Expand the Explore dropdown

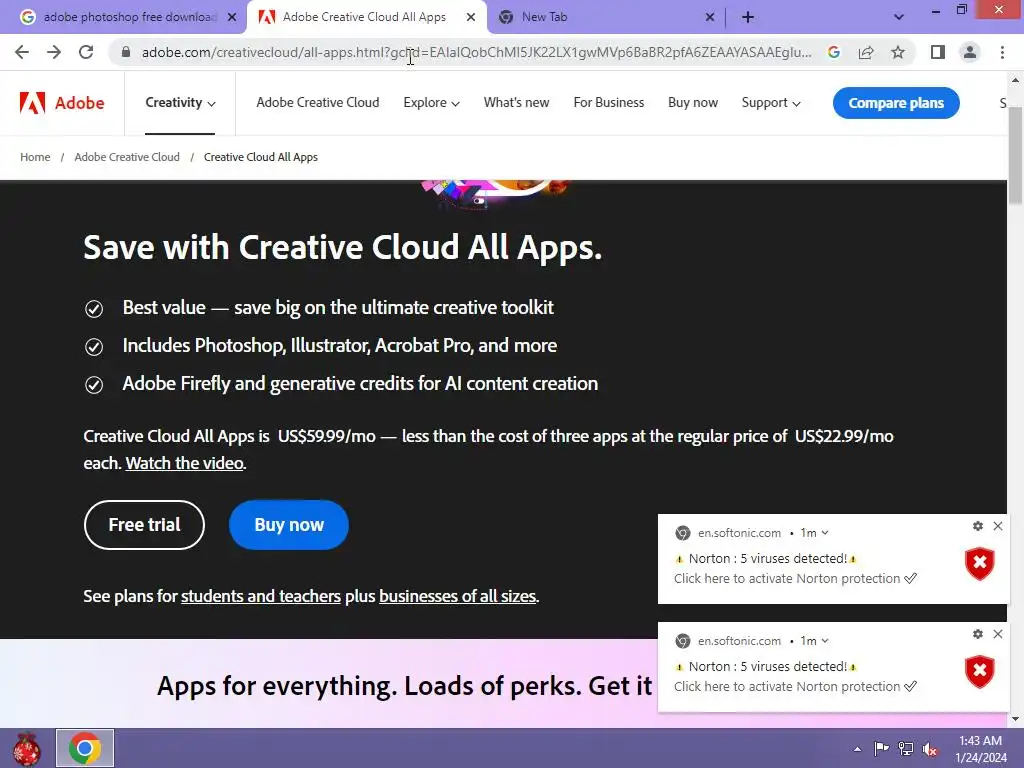(x=431, y=103)
